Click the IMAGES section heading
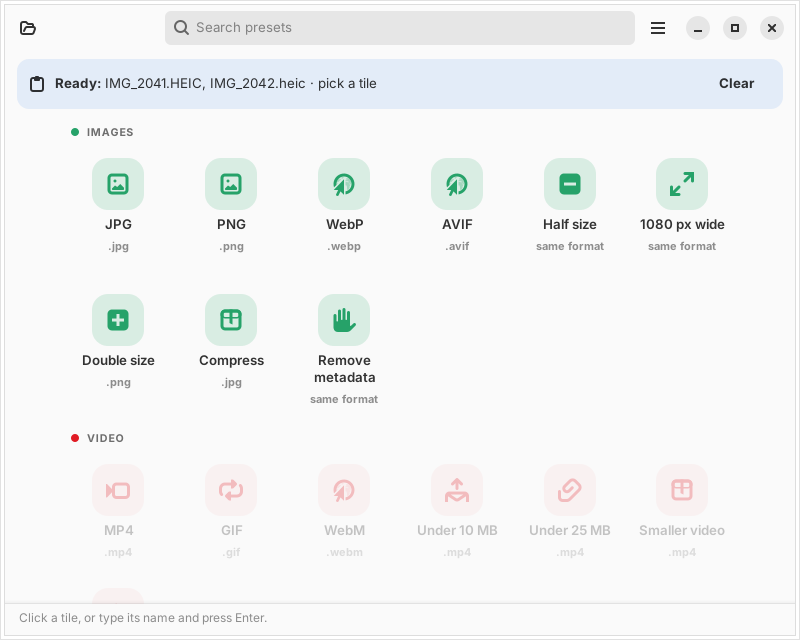 click(110, 132)
